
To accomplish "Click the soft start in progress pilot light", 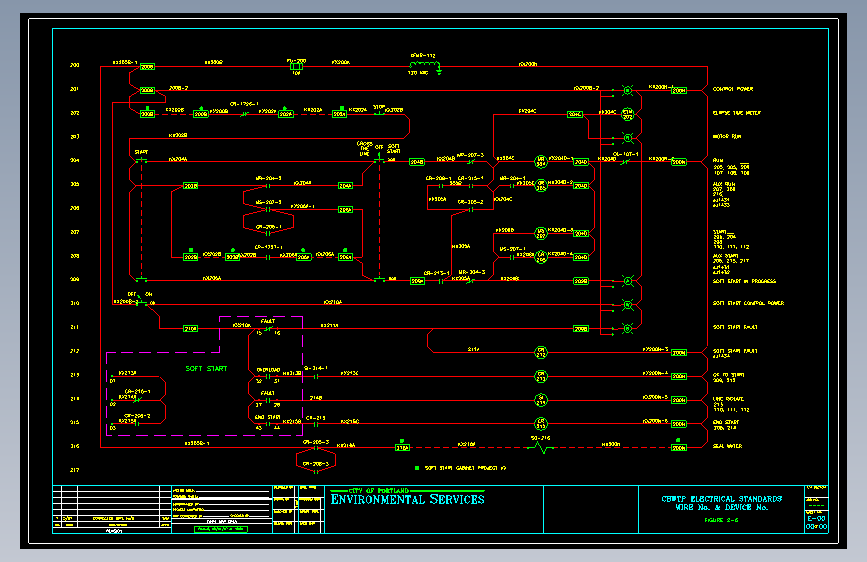I will pyautogui.click(x=628, y=281).
